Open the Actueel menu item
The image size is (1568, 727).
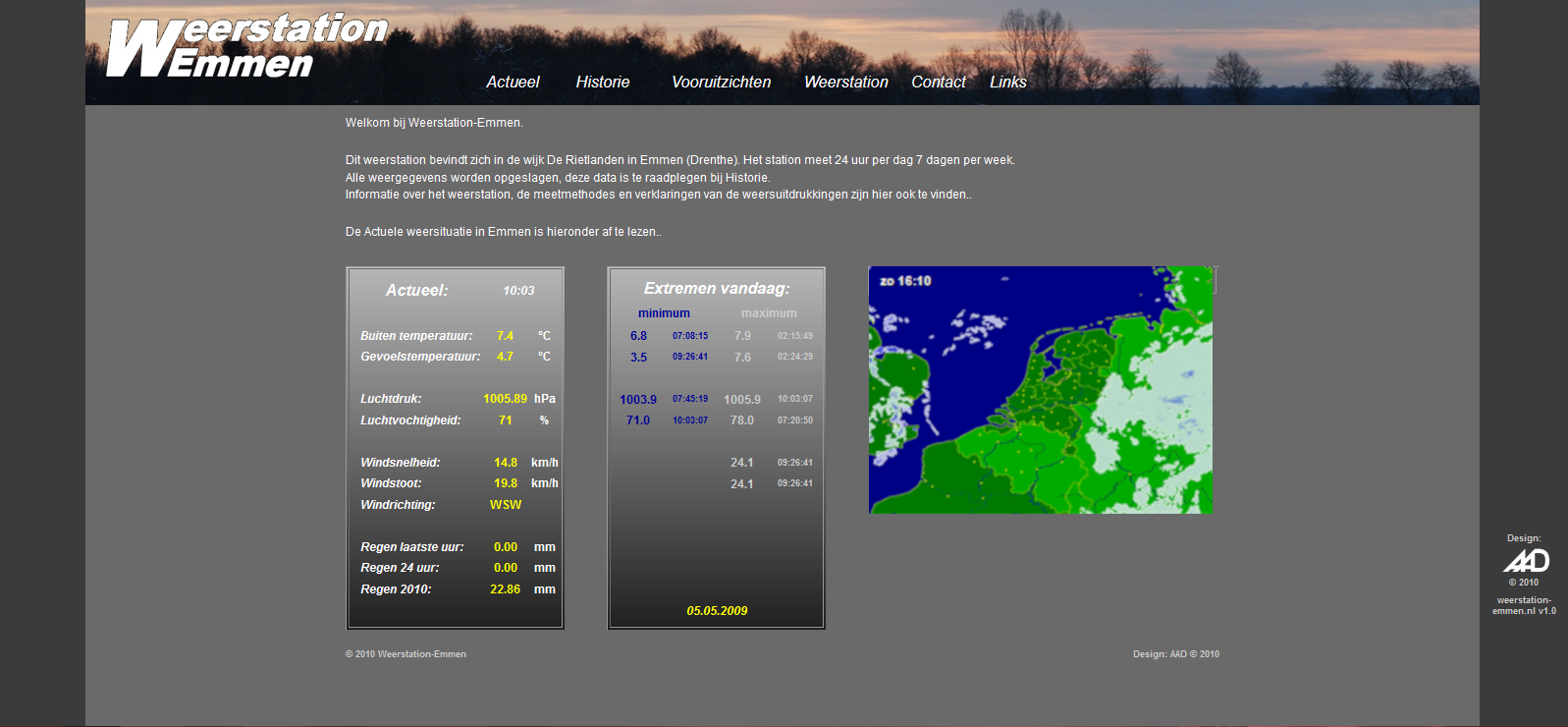(x=513, y=83)
